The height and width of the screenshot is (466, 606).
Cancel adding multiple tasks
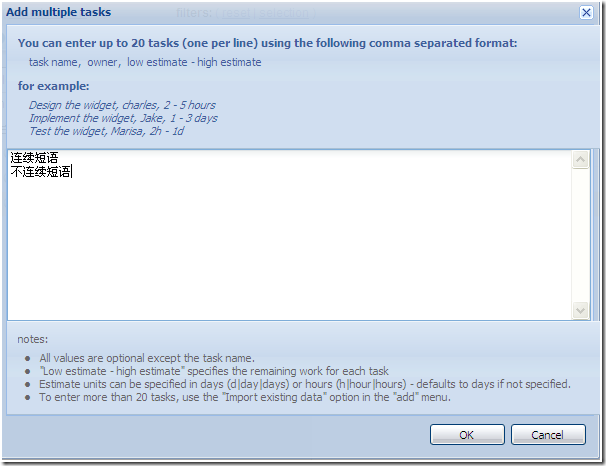(548, 435)
